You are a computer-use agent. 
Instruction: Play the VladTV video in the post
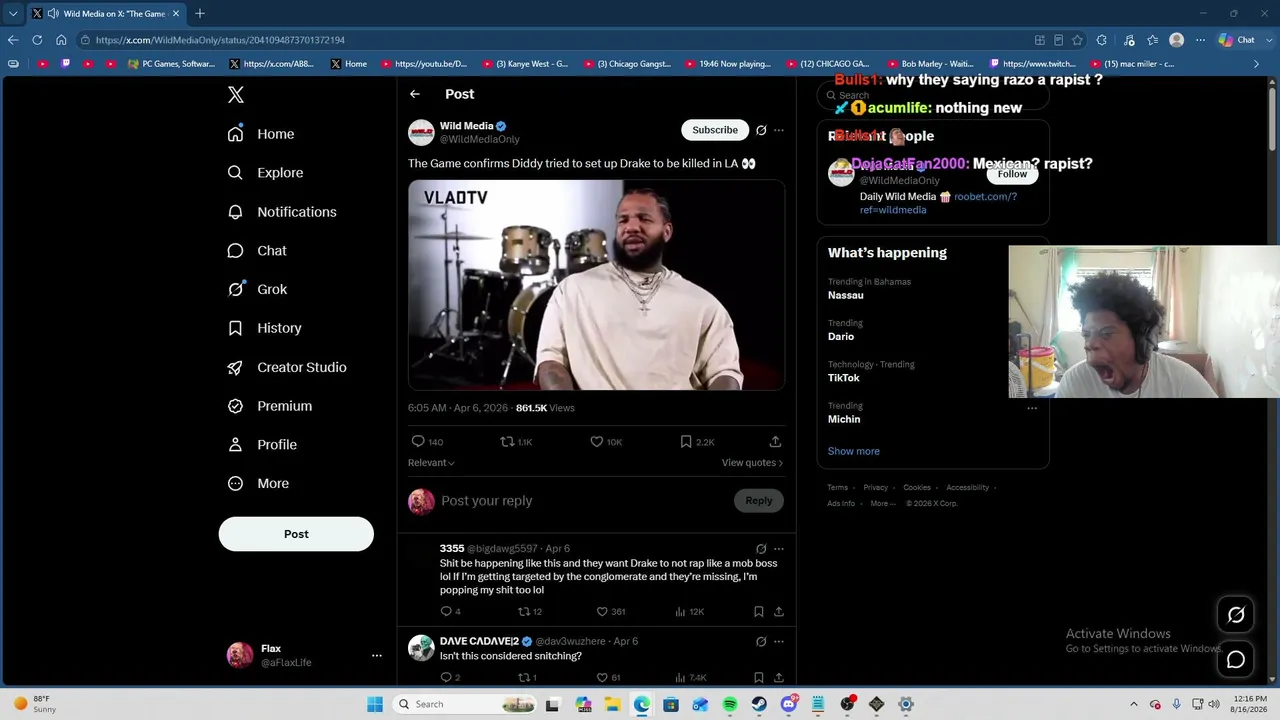click(x=596, y=285)
